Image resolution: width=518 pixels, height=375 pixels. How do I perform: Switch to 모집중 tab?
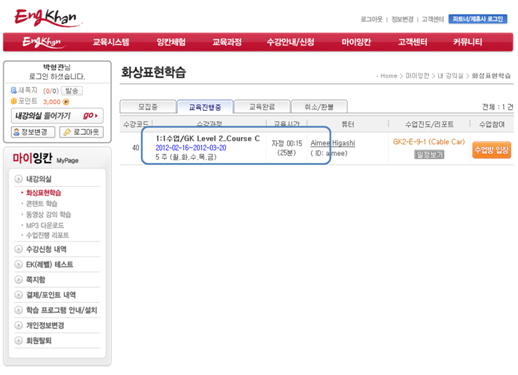(148, 107)
